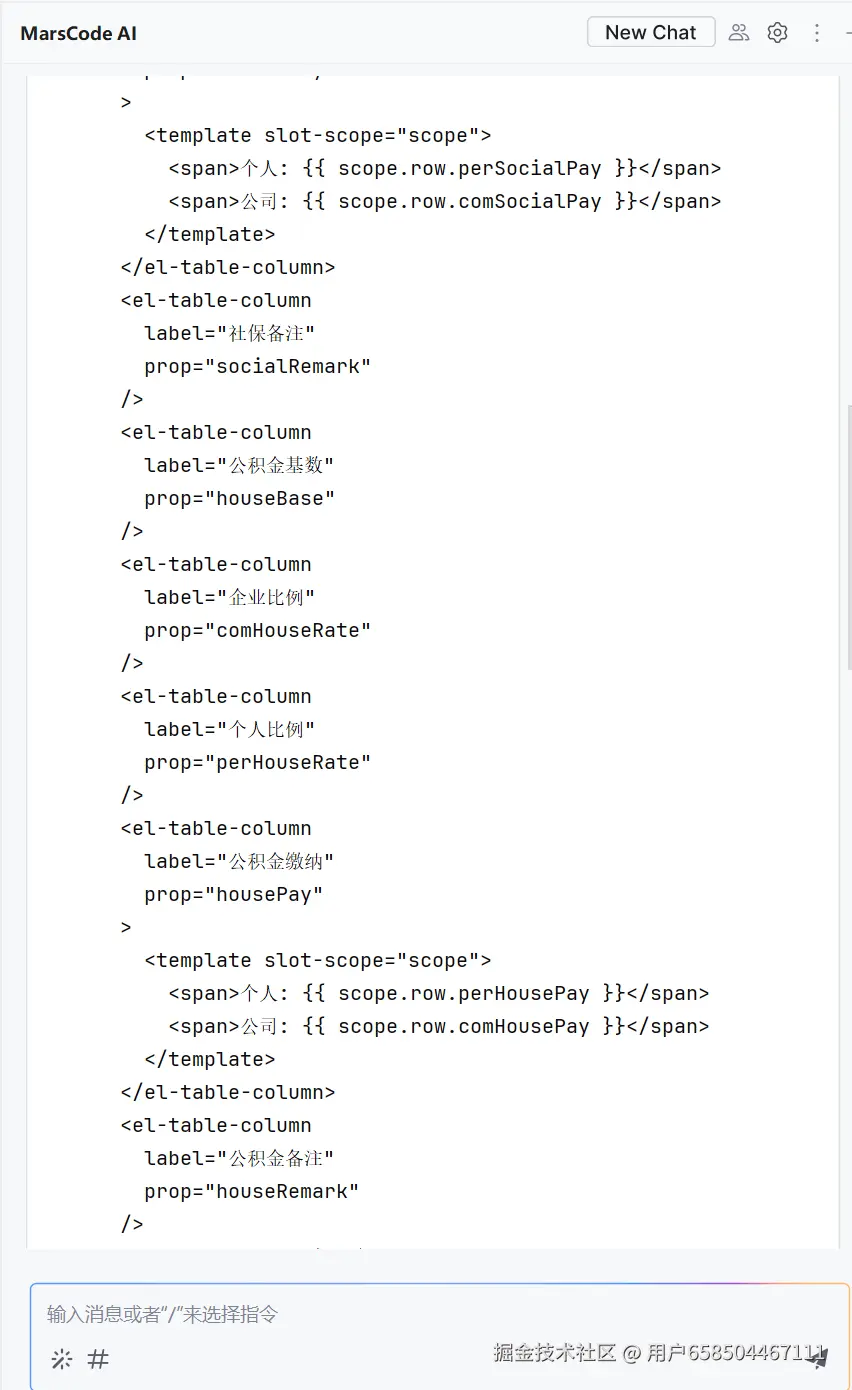Click the perHouseRate prop code line
The width and height of the screenshot is (852, 1390).
point(257,762)
